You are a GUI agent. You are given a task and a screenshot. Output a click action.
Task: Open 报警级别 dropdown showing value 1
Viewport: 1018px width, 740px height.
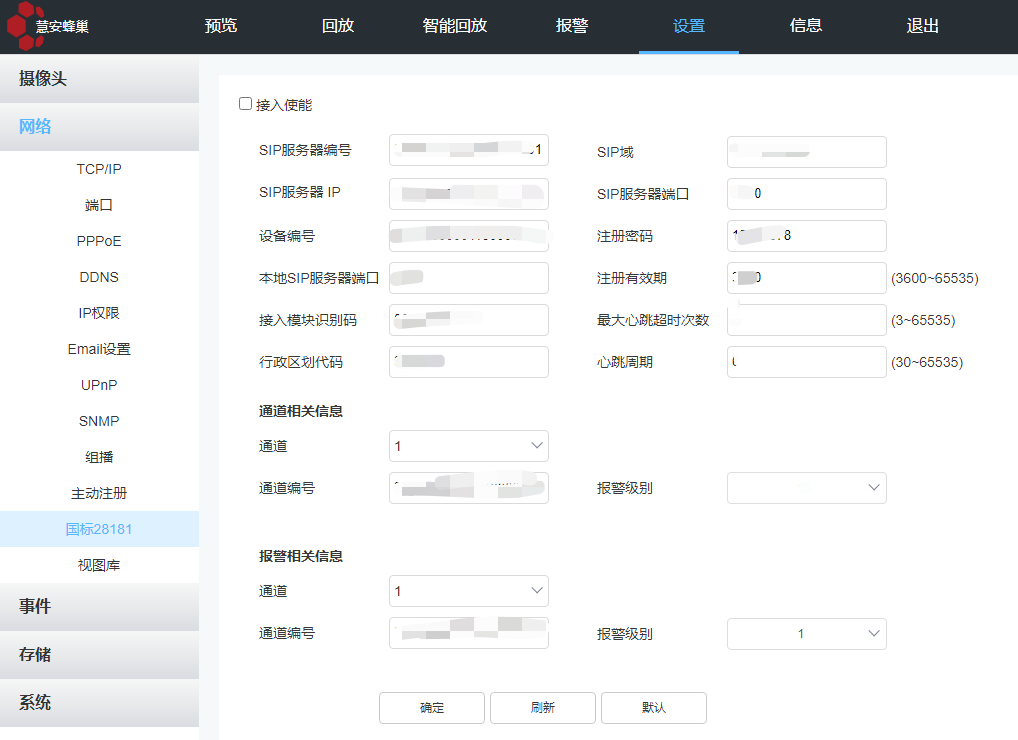[806, 634]
